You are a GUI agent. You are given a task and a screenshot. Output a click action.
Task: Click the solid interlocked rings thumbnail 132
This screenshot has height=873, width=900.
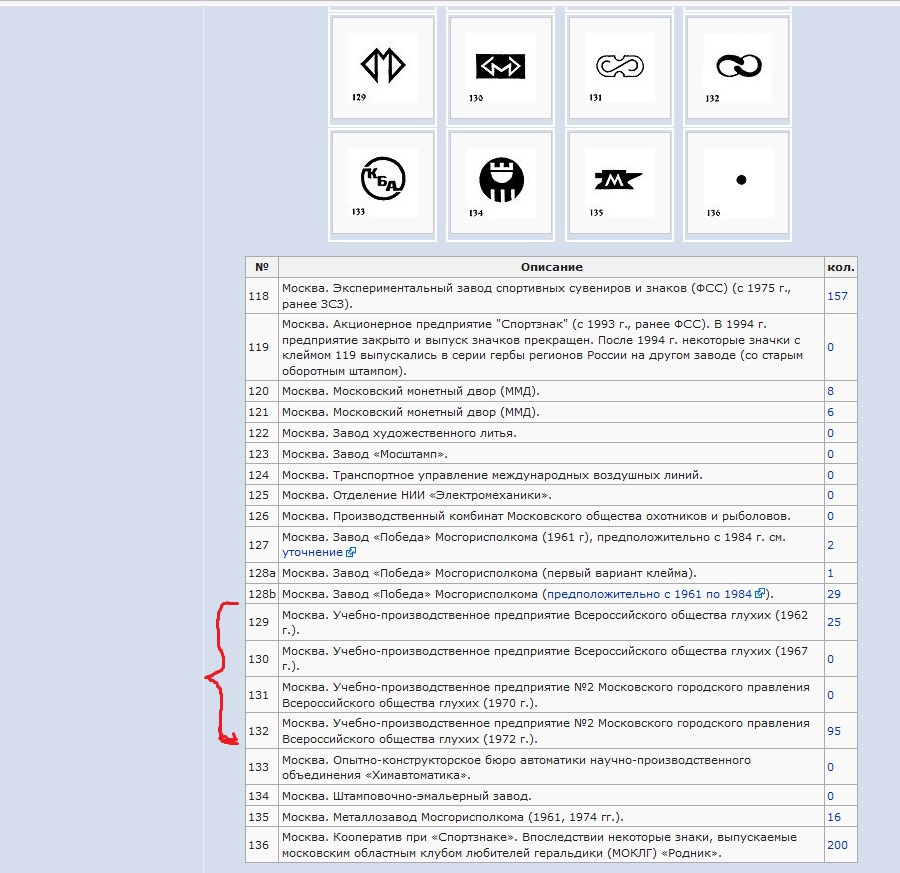point(738,68)
